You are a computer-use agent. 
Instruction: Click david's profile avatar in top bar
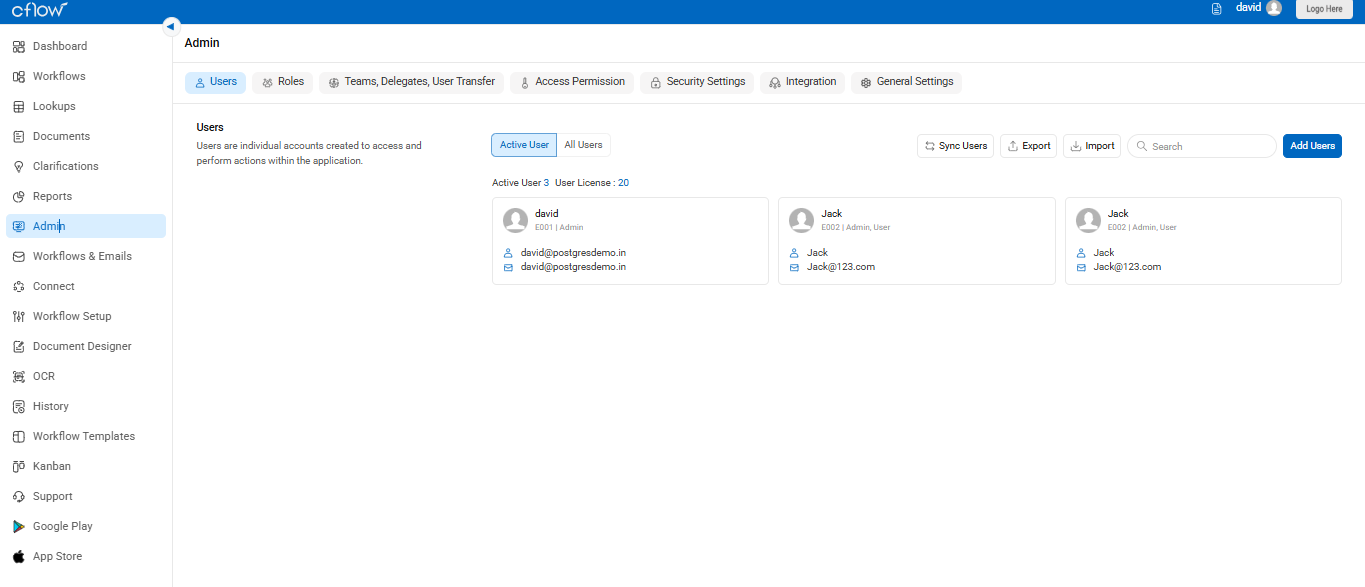tap(1273, 8)
